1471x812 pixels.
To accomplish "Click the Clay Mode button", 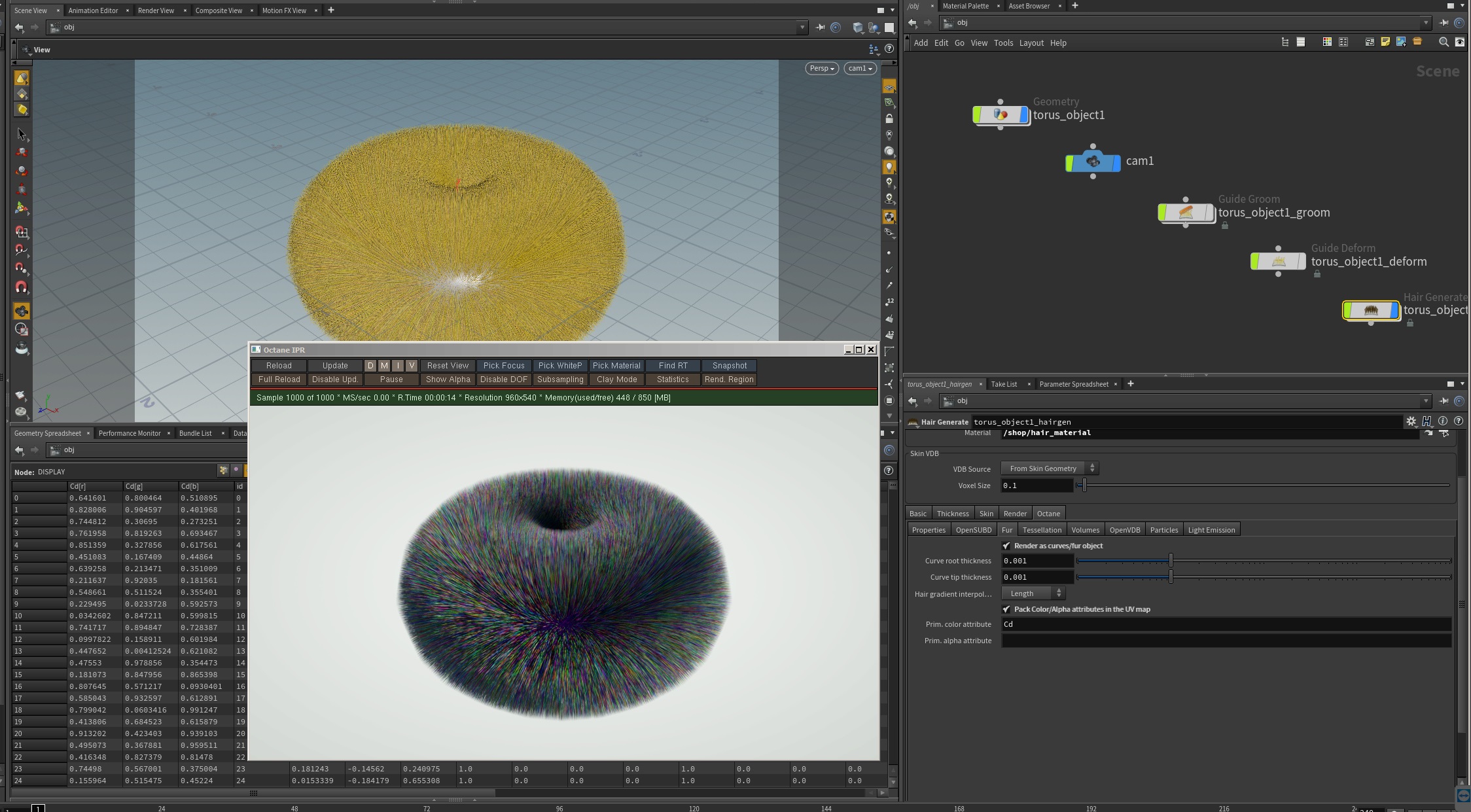I will (x=616, y=380).
